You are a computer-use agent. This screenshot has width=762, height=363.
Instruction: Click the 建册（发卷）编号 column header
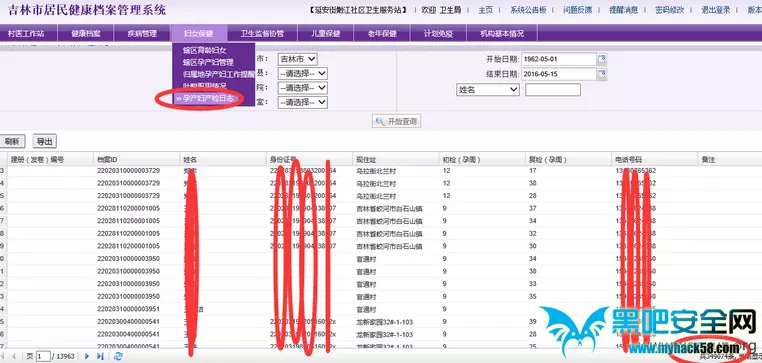[51, 159]
